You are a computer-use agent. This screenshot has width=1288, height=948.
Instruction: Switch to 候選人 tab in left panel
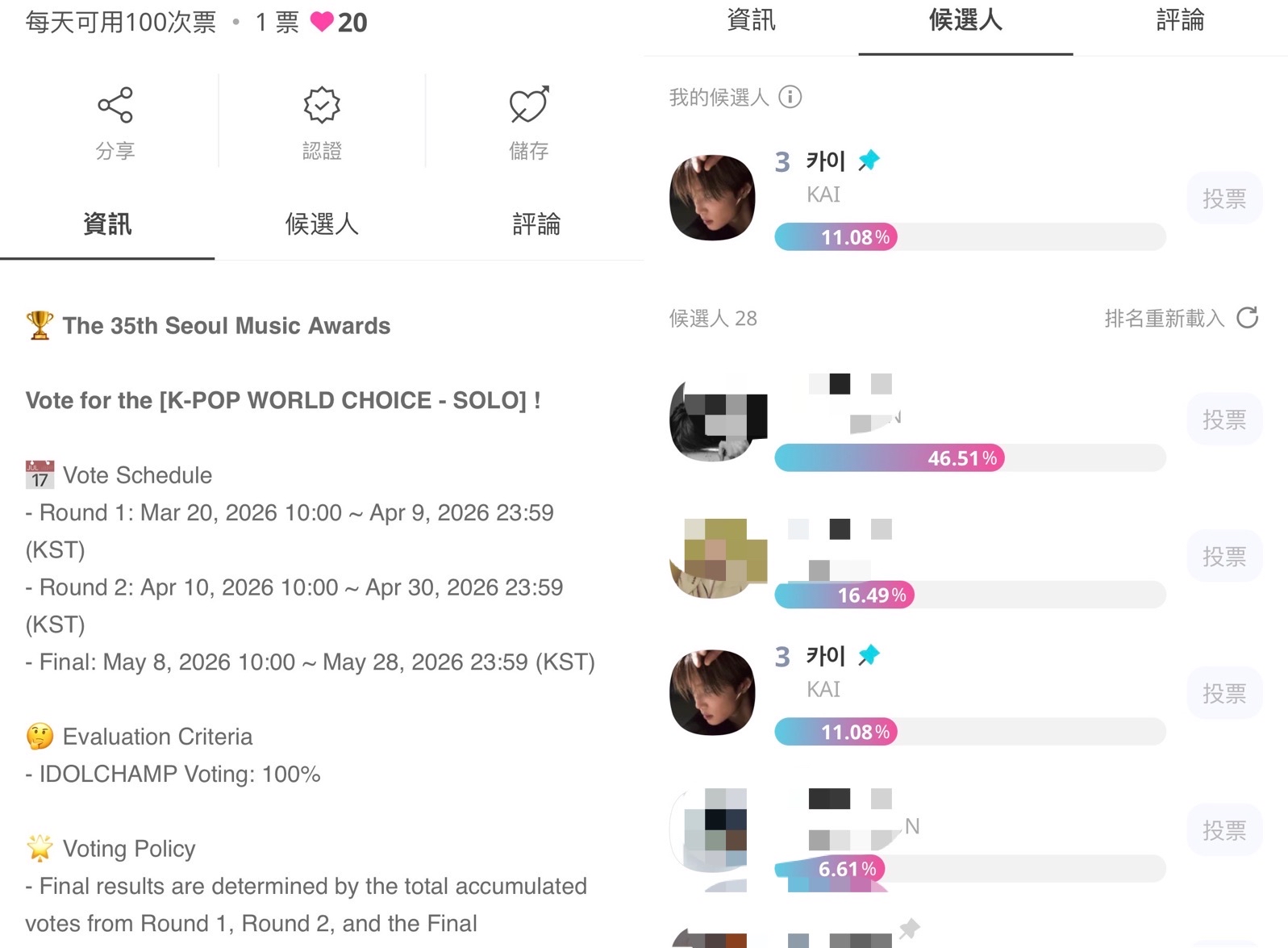pyautogui.click(x=322, y=224)
